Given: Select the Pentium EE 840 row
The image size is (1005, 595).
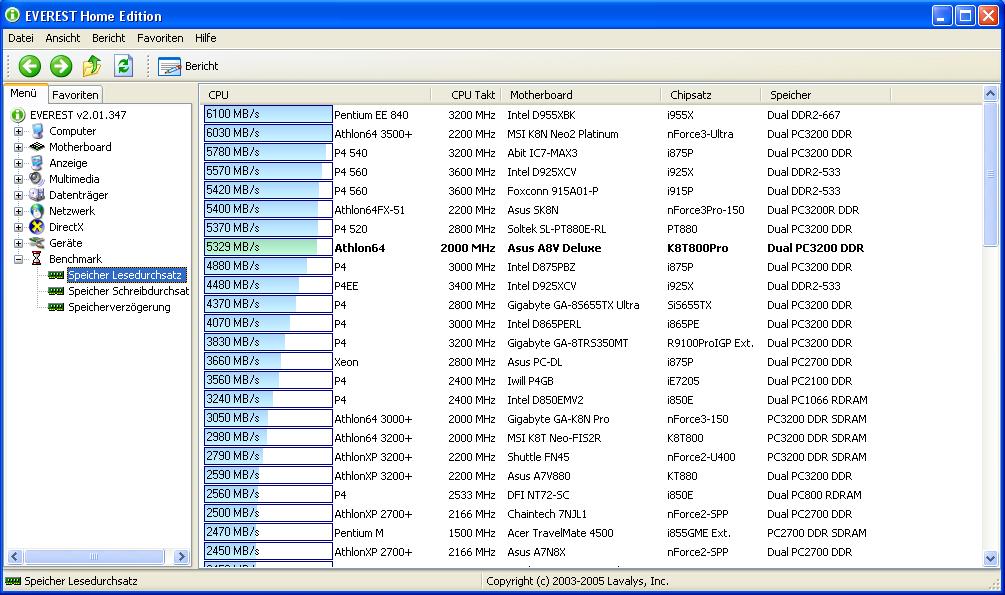Looking at the screenshot, I should coord(593,115).
